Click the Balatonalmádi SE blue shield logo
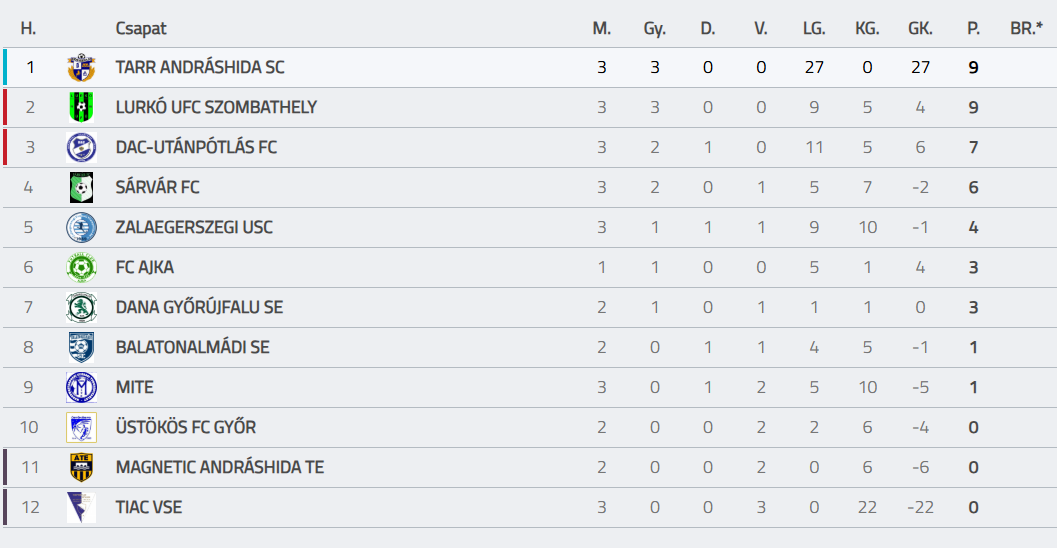Image resolution: width=1057 pixels, height=548 pixels. point(82,348)
